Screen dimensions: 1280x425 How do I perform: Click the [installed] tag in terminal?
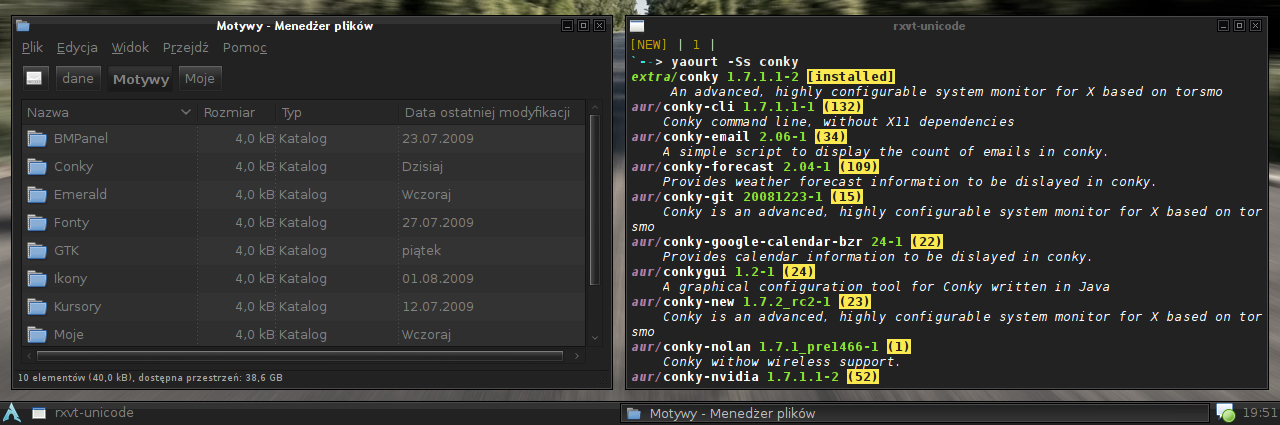pyautogui.click(x=850, y=77)
